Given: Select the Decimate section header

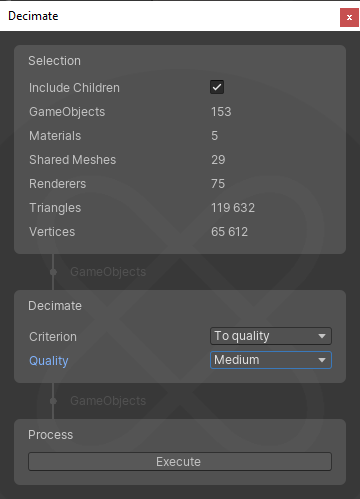Looking at the screenshot, I should [x=55, y=306].
